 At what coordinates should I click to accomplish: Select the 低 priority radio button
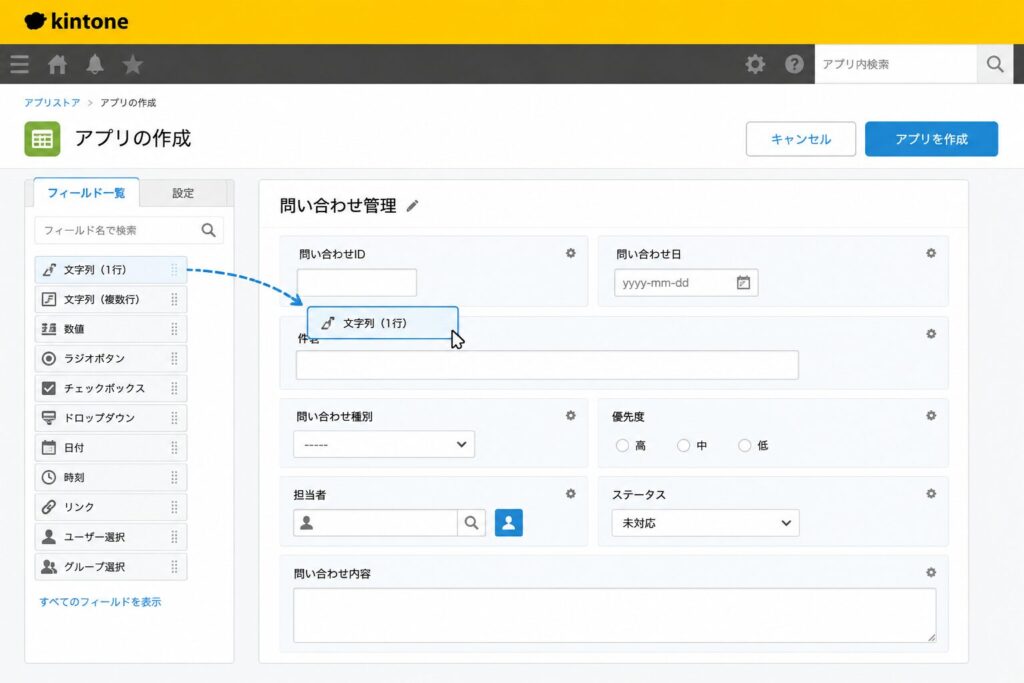click(x=744, y=445)
